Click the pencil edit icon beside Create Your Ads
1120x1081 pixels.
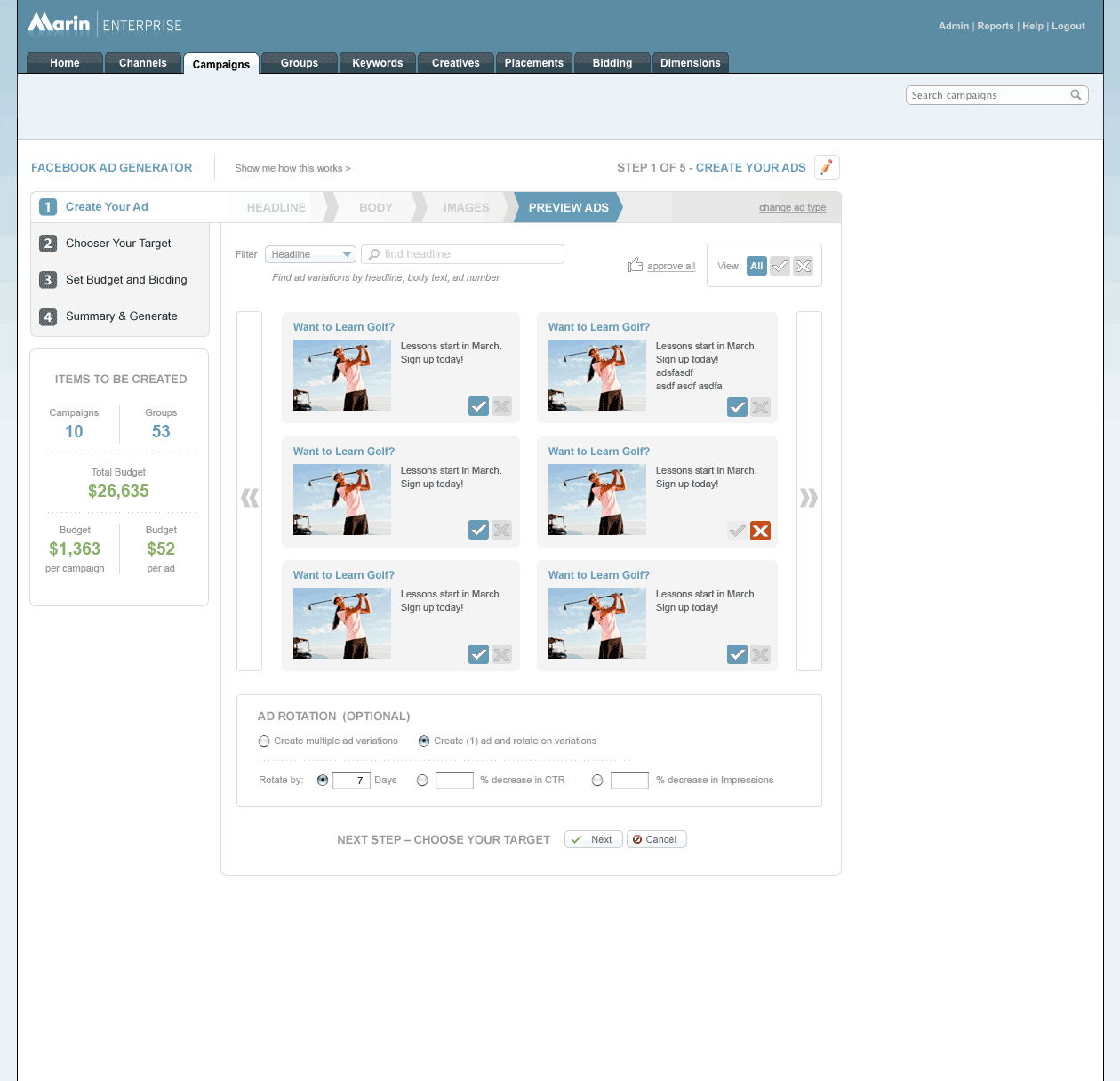click(x=827, y=167)
